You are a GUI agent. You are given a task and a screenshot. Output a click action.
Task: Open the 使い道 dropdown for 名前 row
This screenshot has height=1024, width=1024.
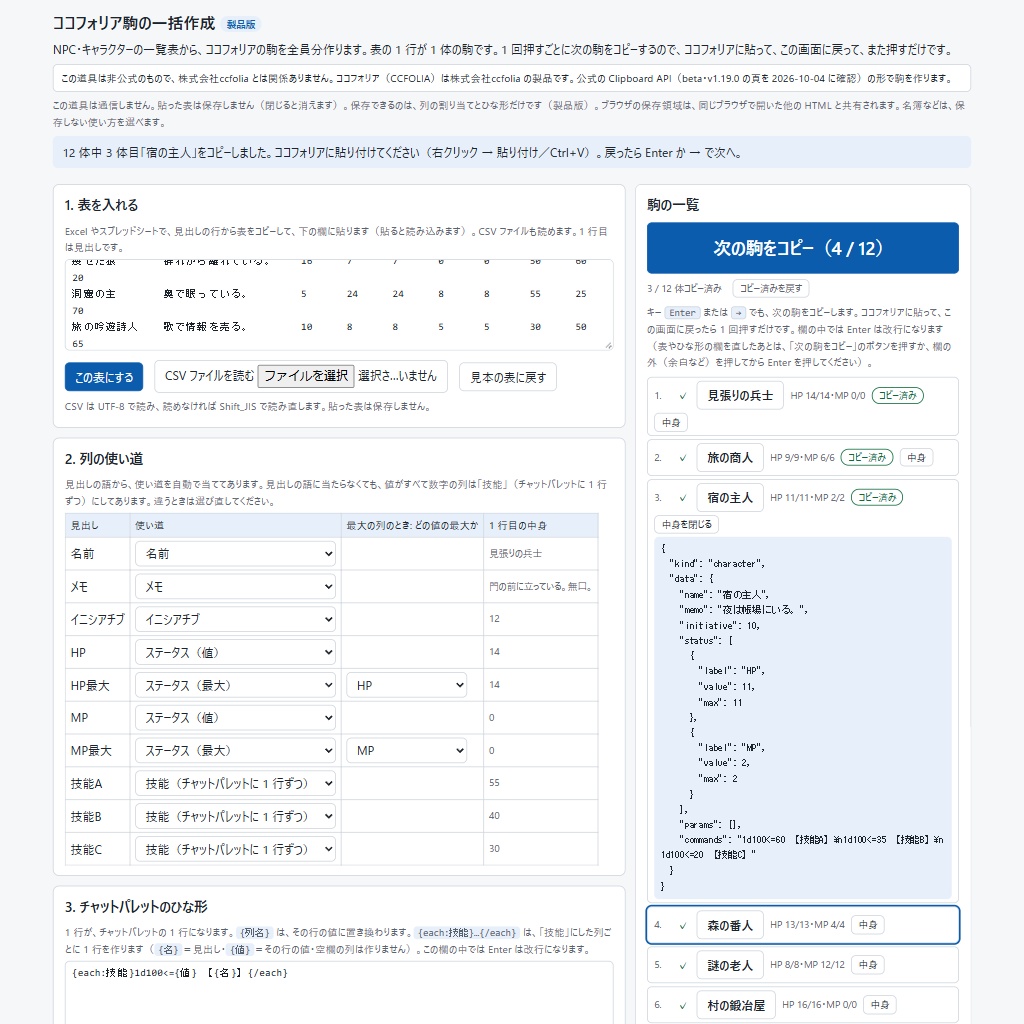(235, 554)
